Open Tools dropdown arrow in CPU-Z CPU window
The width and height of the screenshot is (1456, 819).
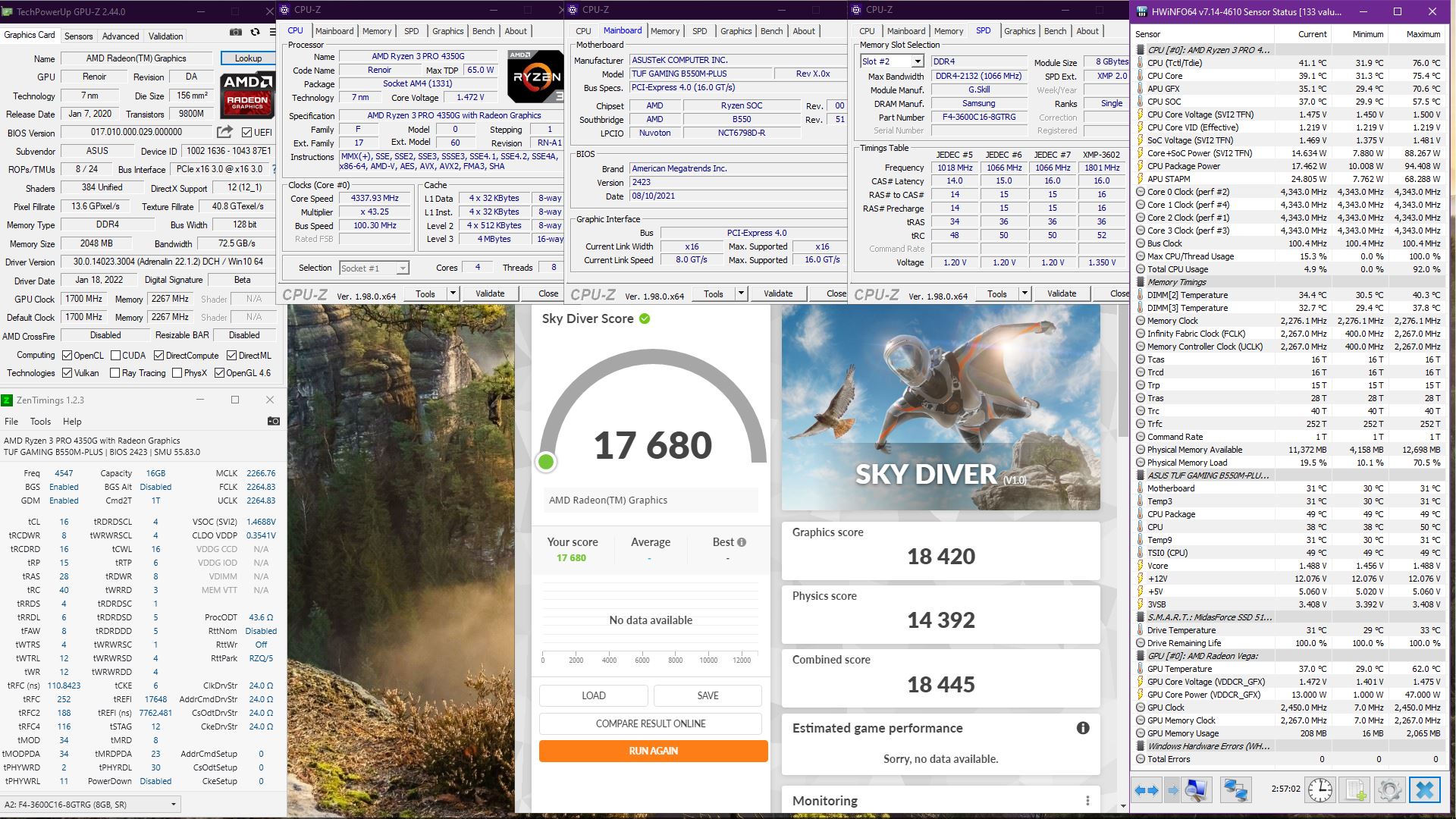pos(453,293)
